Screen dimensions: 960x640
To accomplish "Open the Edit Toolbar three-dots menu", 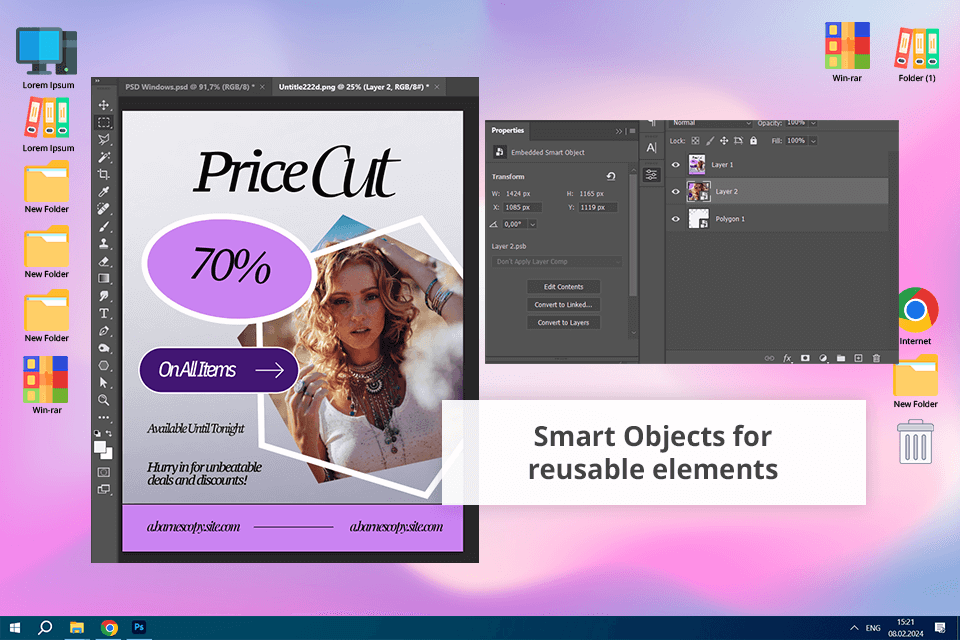I will tap(103, 418).
